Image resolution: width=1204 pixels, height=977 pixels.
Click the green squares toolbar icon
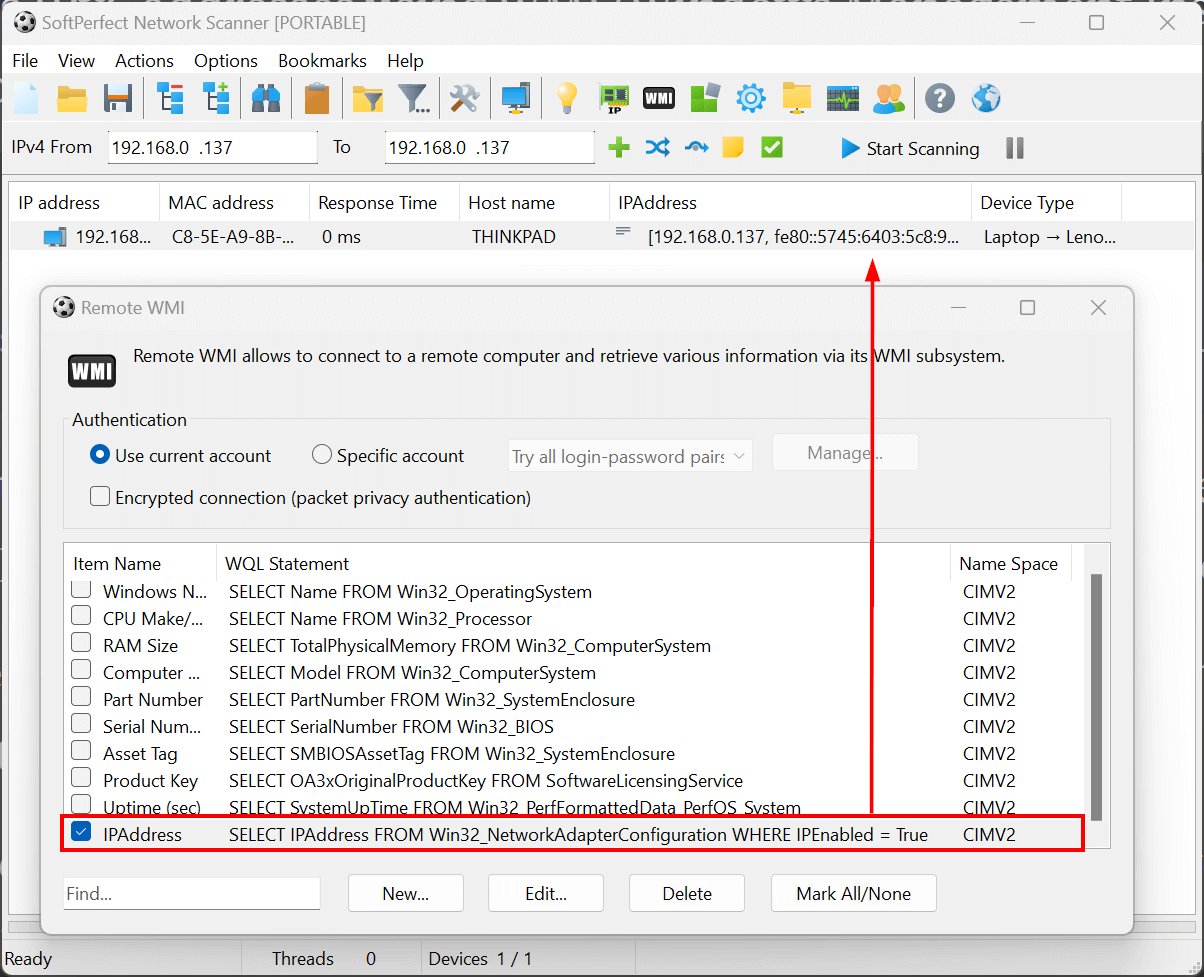705,98
